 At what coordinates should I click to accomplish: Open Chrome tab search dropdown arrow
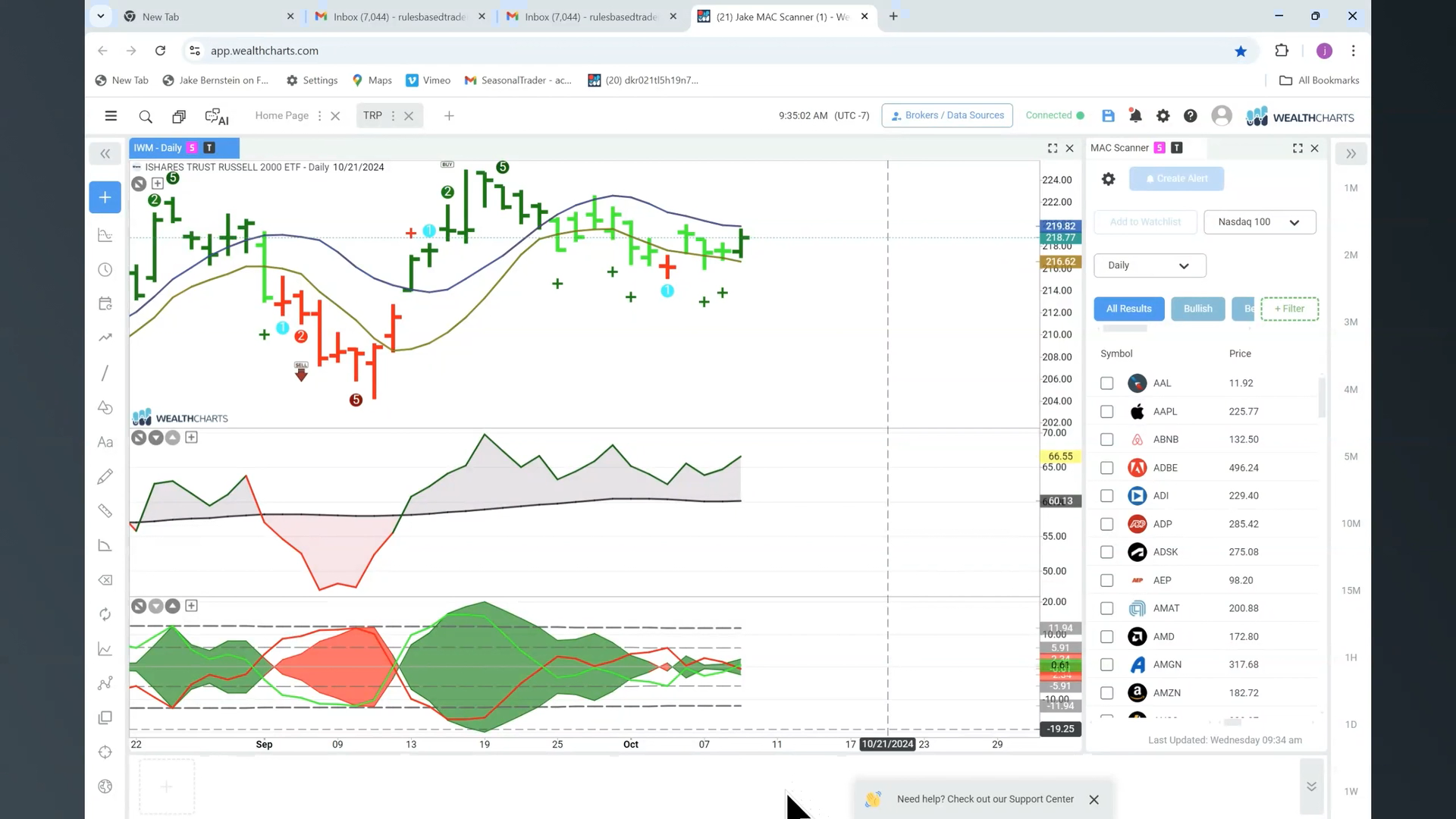pos(101,16)
